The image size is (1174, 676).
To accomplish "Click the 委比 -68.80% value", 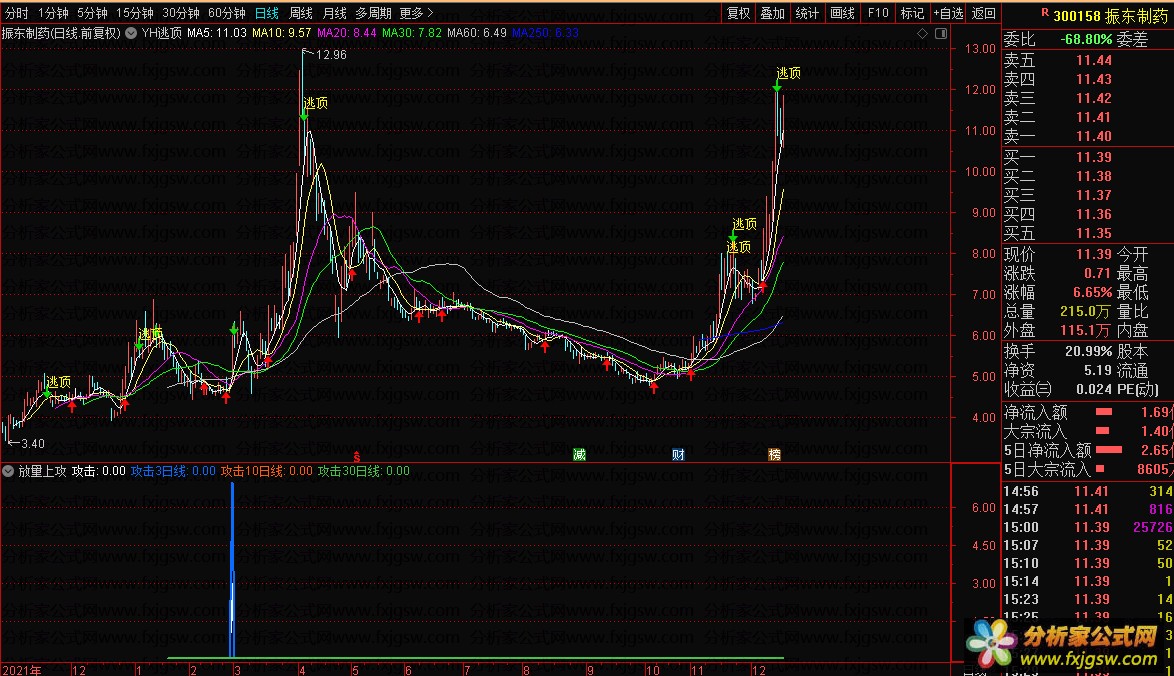I will pos(1086,40).
